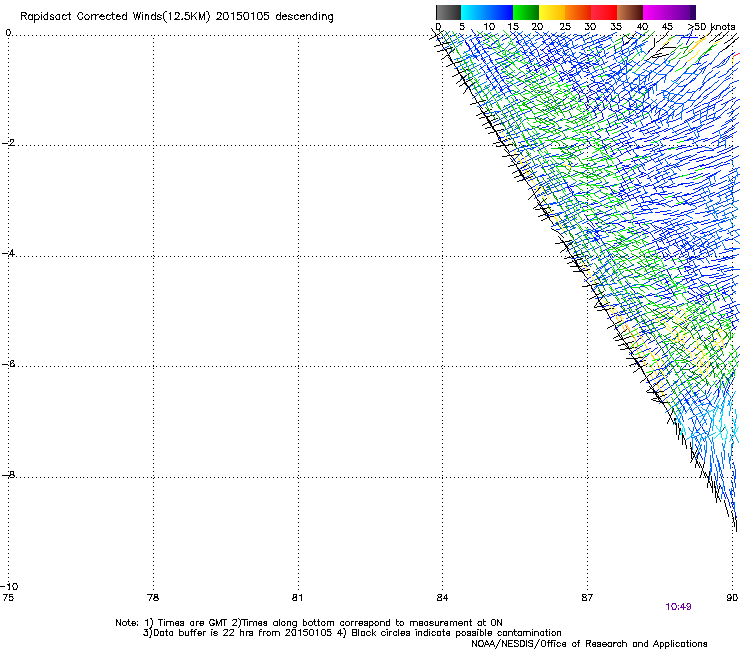This screenshot has width=740, height=650.
Task: Click latitude axis label -10
Action: pos(9,586)
